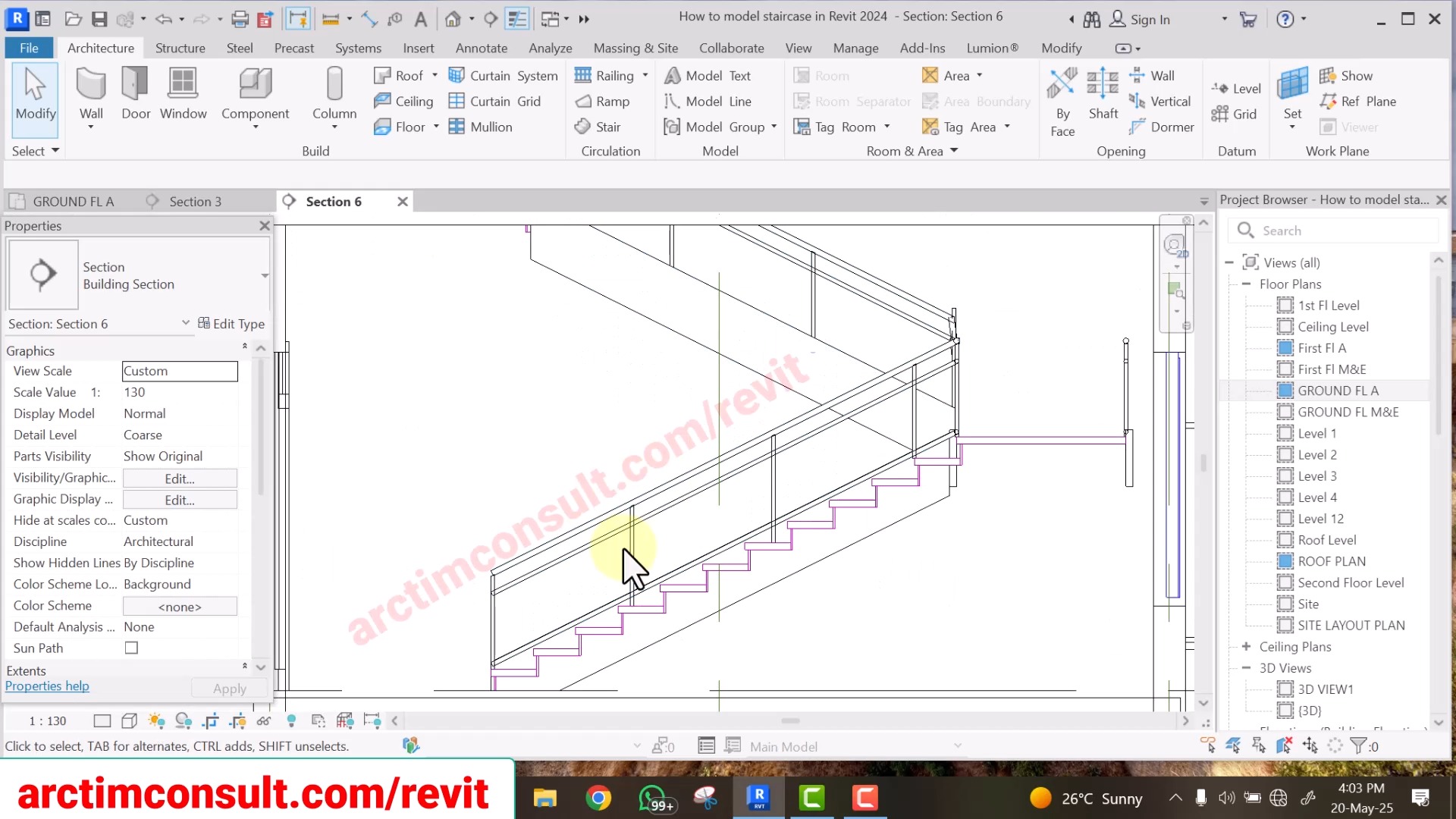Switch to the Section 3 view tab
The image size is (1456, 819).
[x=196, y=201]
